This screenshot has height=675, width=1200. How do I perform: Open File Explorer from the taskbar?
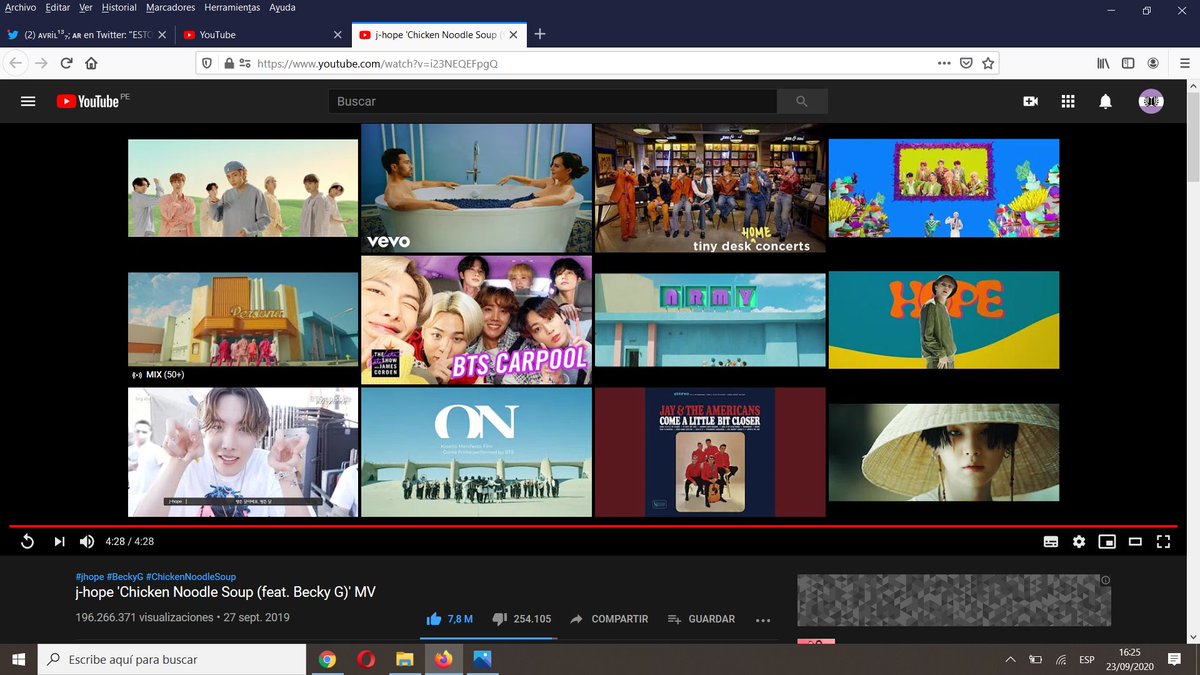[405, 659]
